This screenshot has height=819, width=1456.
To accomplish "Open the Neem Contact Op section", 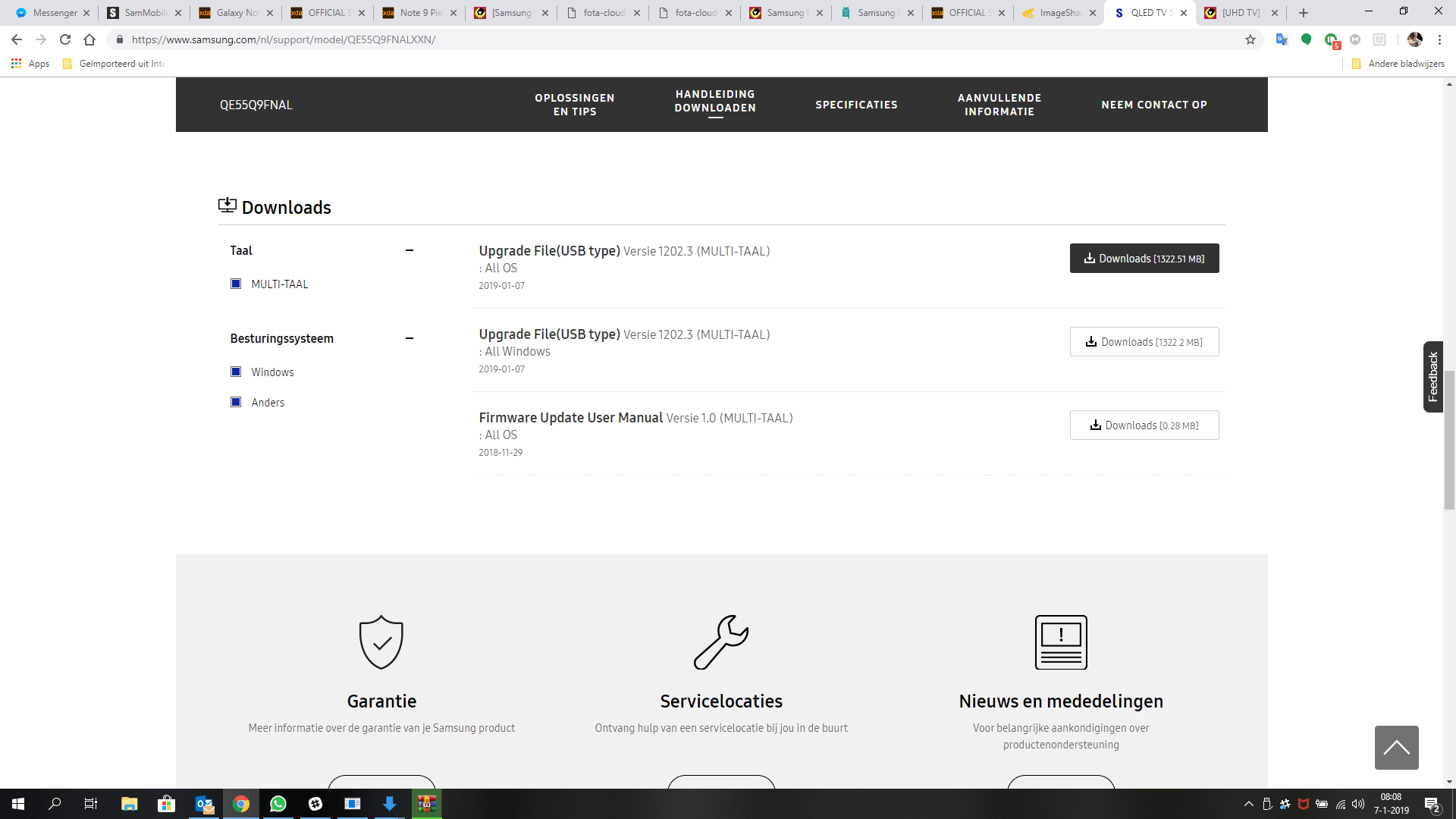I will 1153,105.
